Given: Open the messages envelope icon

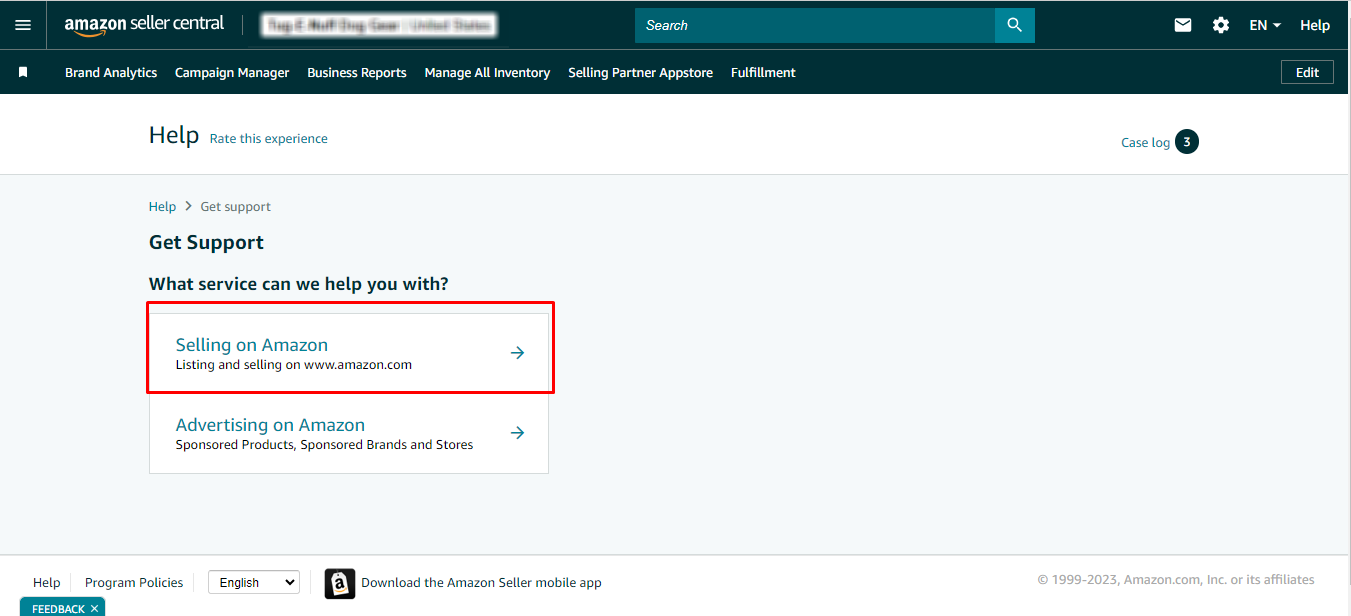Looking at the screenshot, I should pos(1183,25).
